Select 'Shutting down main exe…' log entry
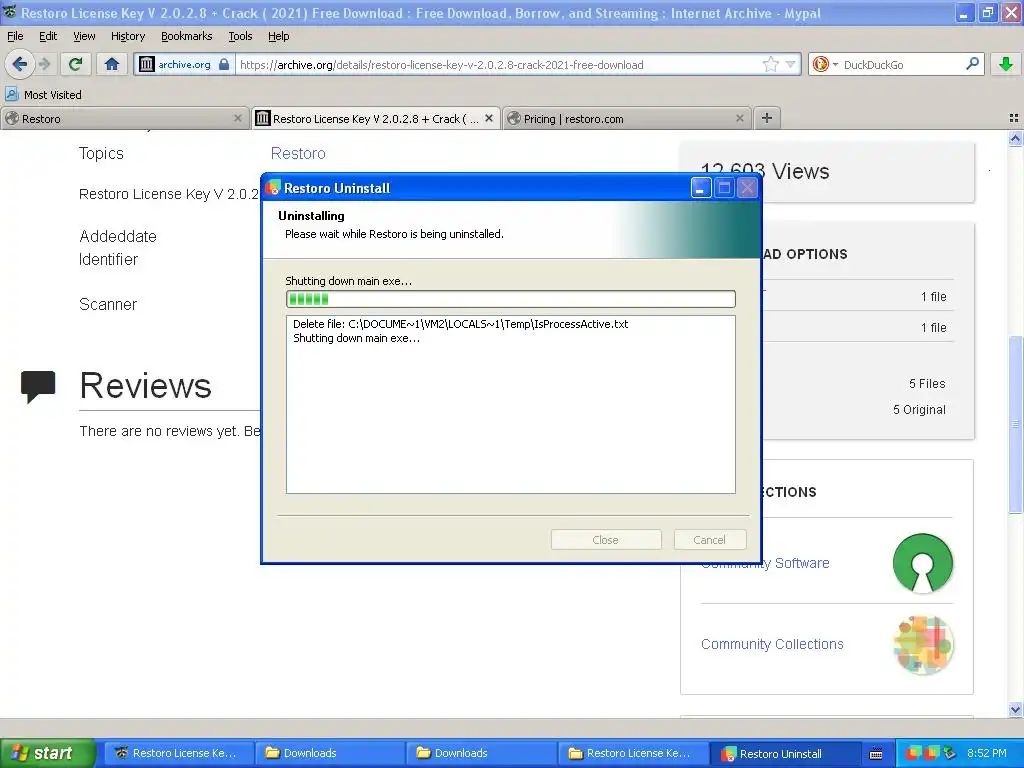Viewport: 1024px width, 768px height. (x=357, y=338)
